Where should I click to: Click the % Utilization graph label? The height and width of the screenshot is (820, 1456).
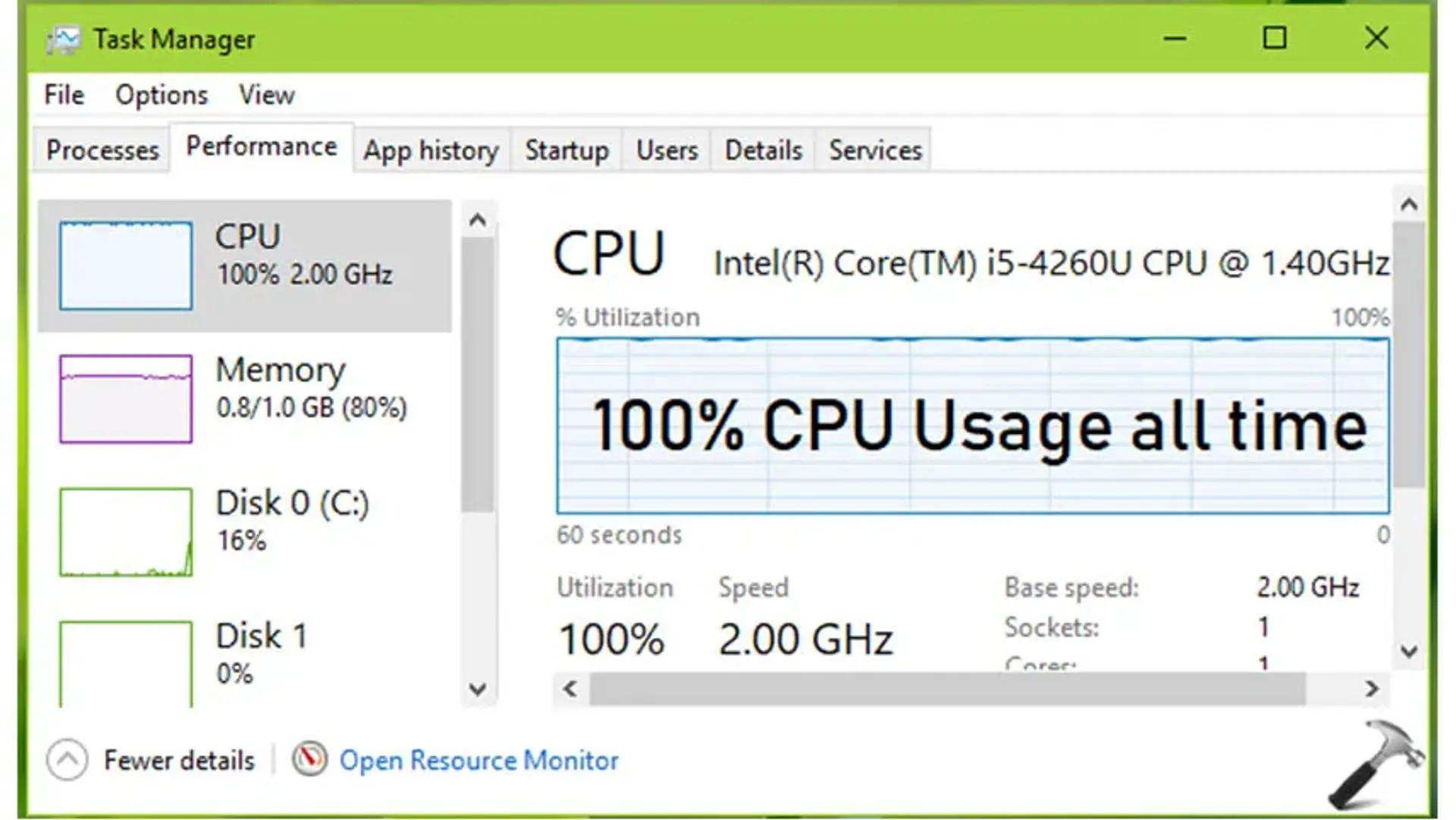point(628,317)
